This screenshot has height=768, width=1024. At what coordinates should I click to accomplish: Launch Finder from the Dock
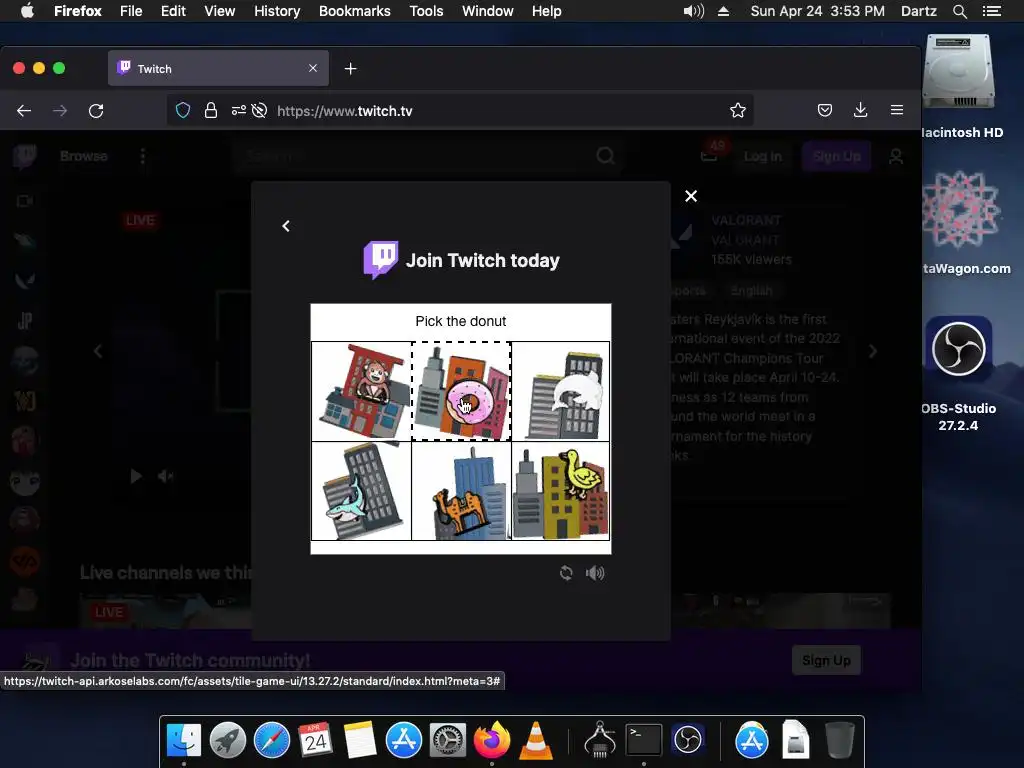[x=184, y=740]
